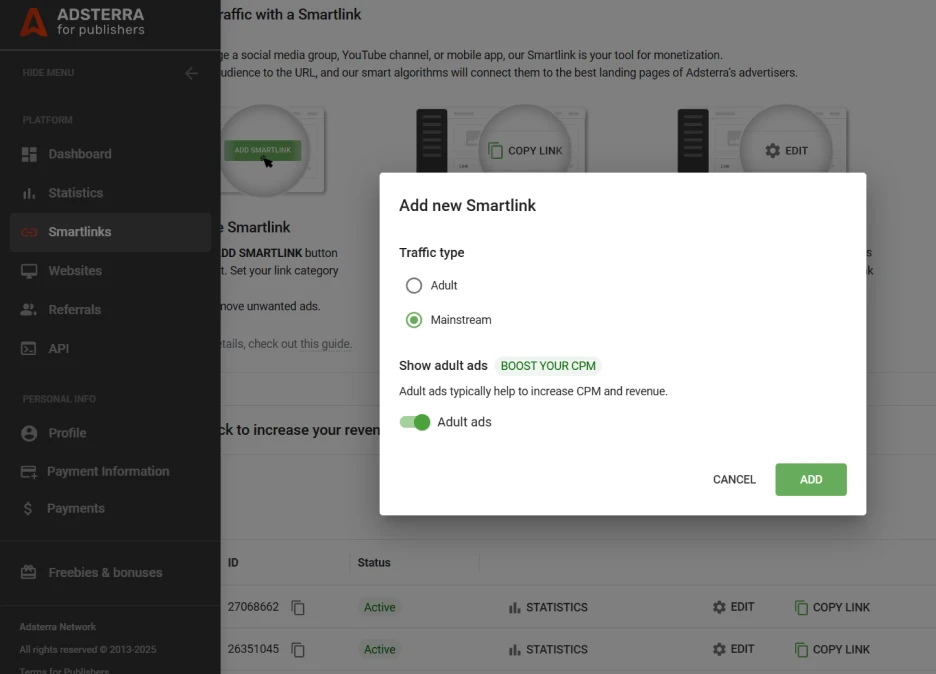The height and width of the screenshot is (674, 936).
Task: Go to Smartlinks in the sidebar
Action: (x=110, y=232)
